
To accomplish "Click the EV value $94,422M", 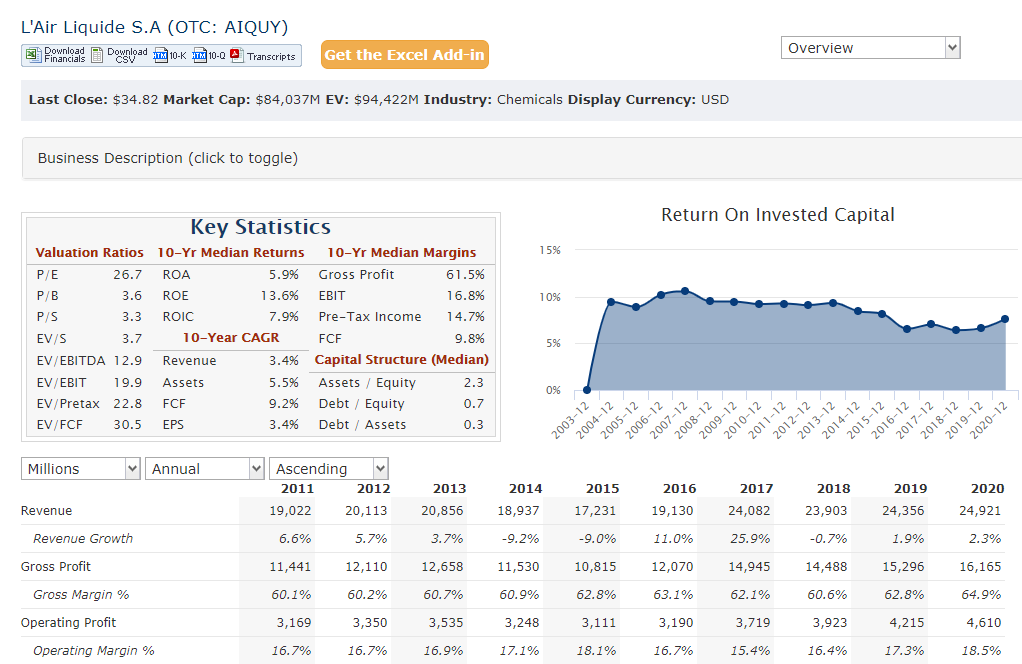I will point(386,100).
